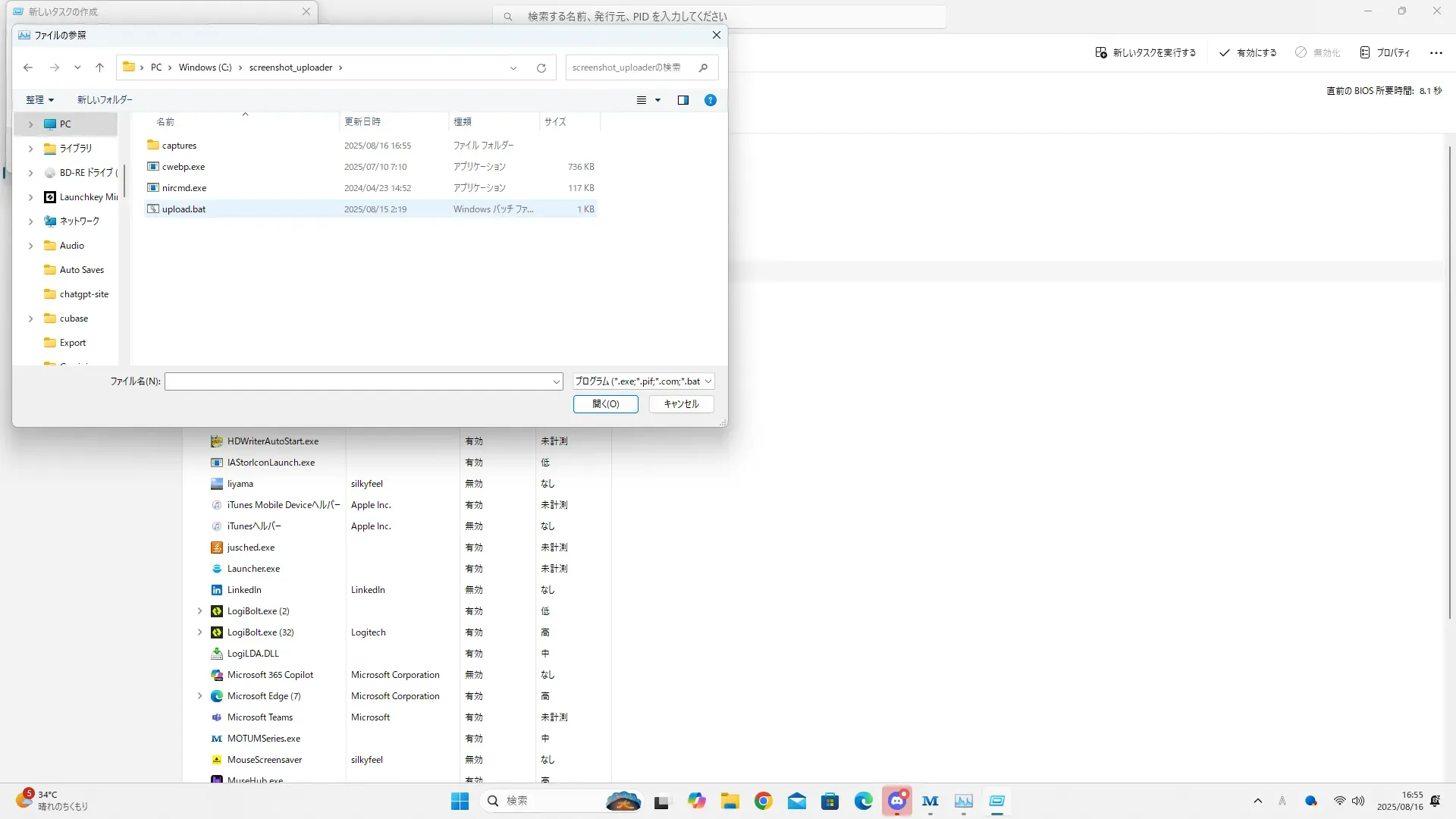Click the Chrome icon in the taskbar

763,801
